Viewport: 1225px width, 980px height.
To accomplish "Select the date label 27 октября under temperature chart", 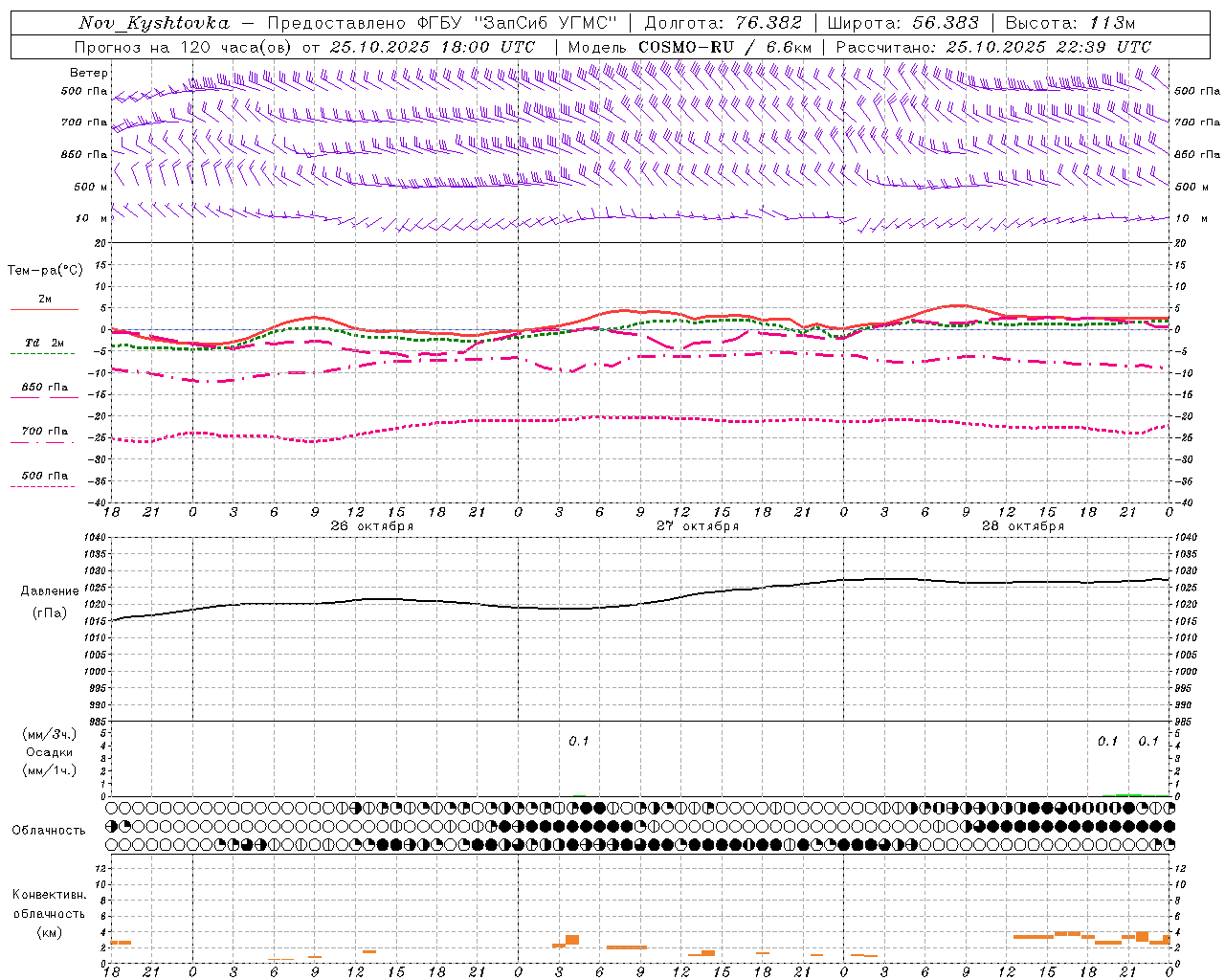I will [698, 526].
